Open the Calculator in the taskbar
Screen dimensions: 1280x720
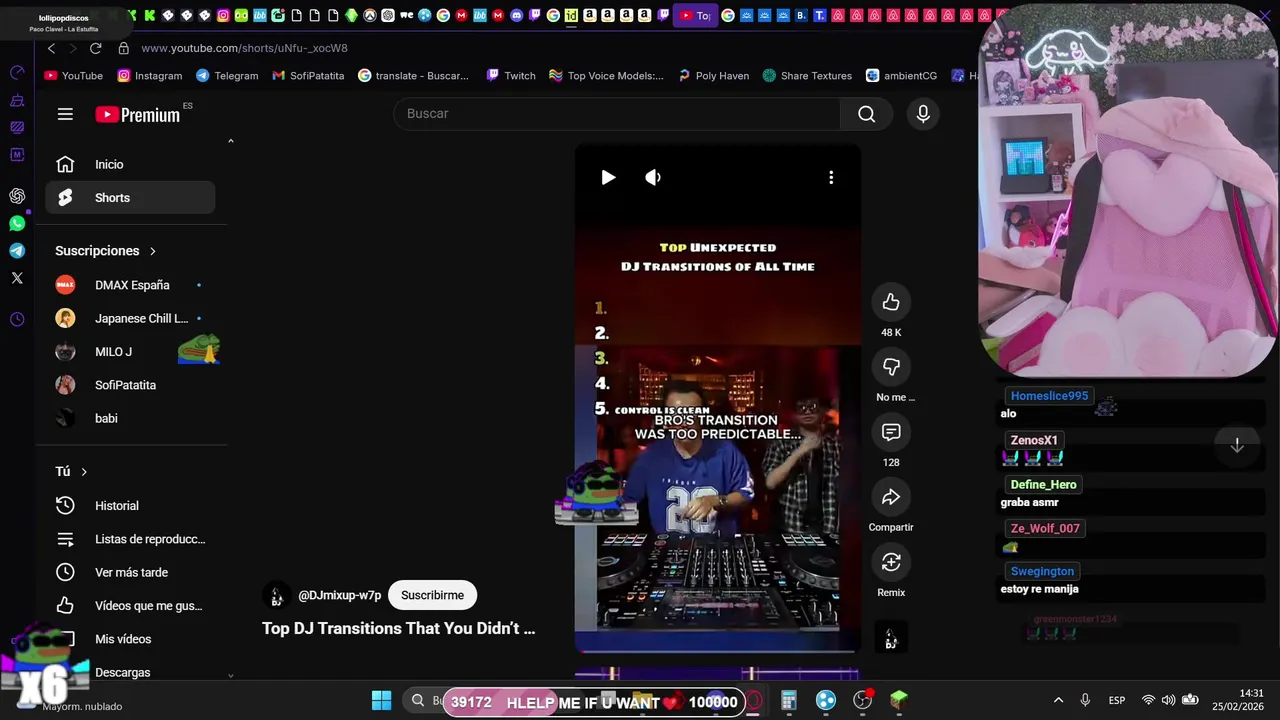[789, 701]
